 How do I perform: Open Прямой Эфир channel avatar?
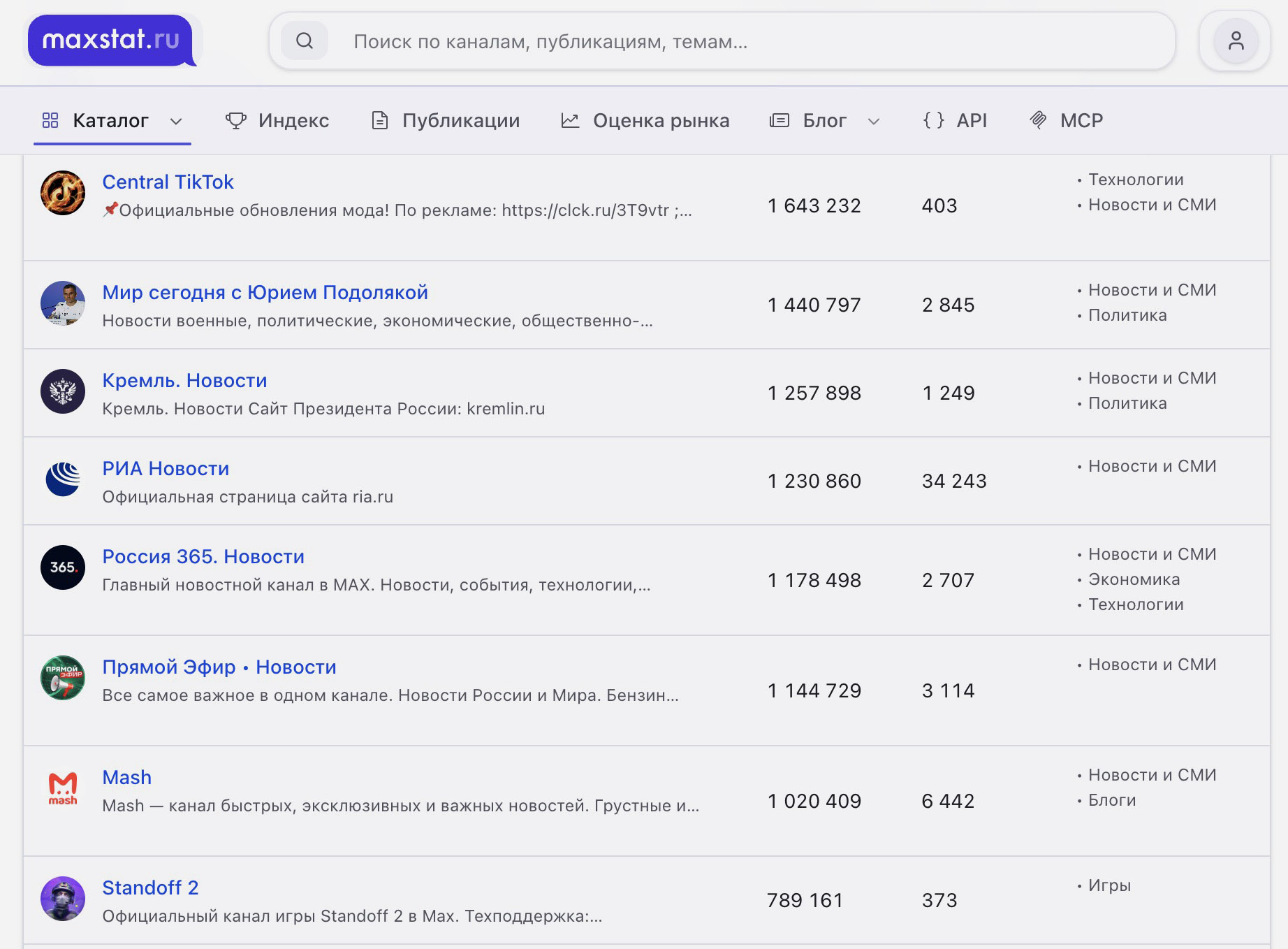pos(63,678)
